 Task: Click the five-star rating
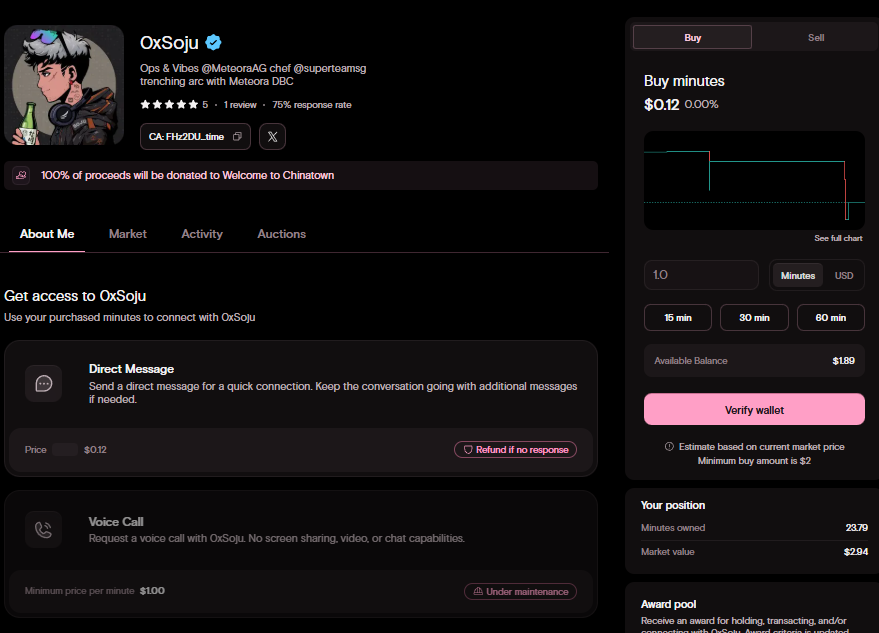pos(169,105)
